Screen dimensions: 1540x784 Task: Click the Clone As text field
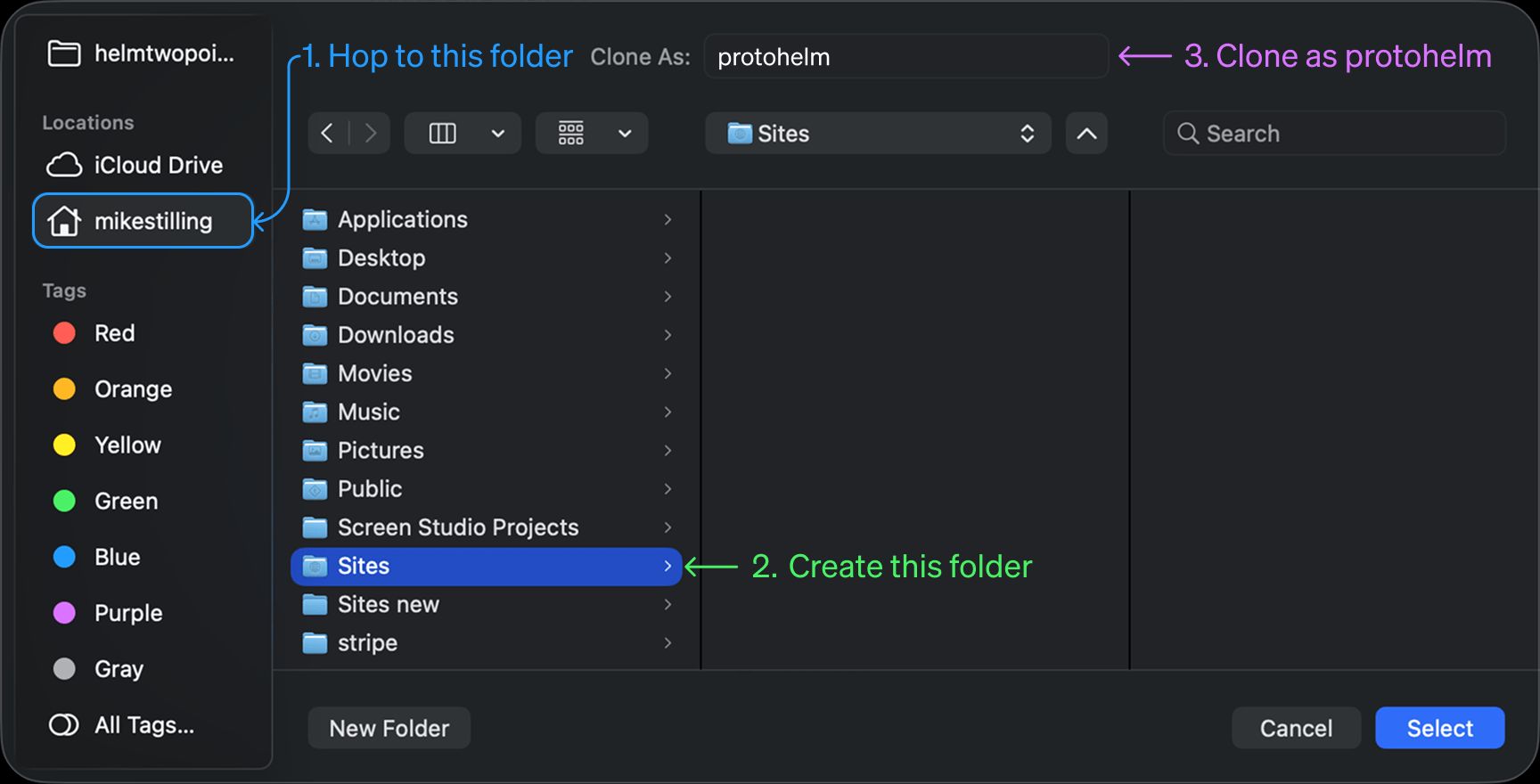[x=905, y=57]
